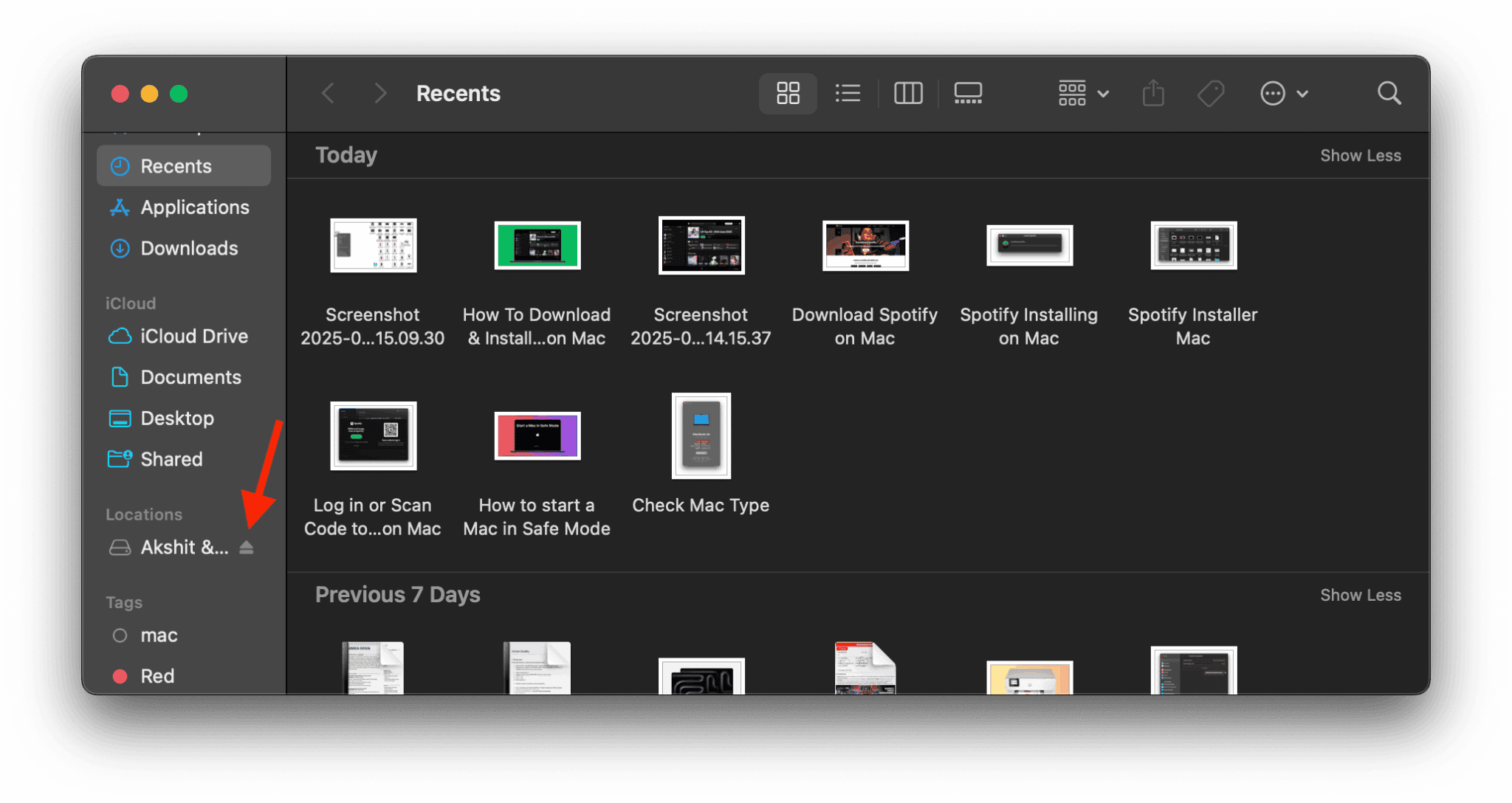Switch to icon grid view

(788, 94)
